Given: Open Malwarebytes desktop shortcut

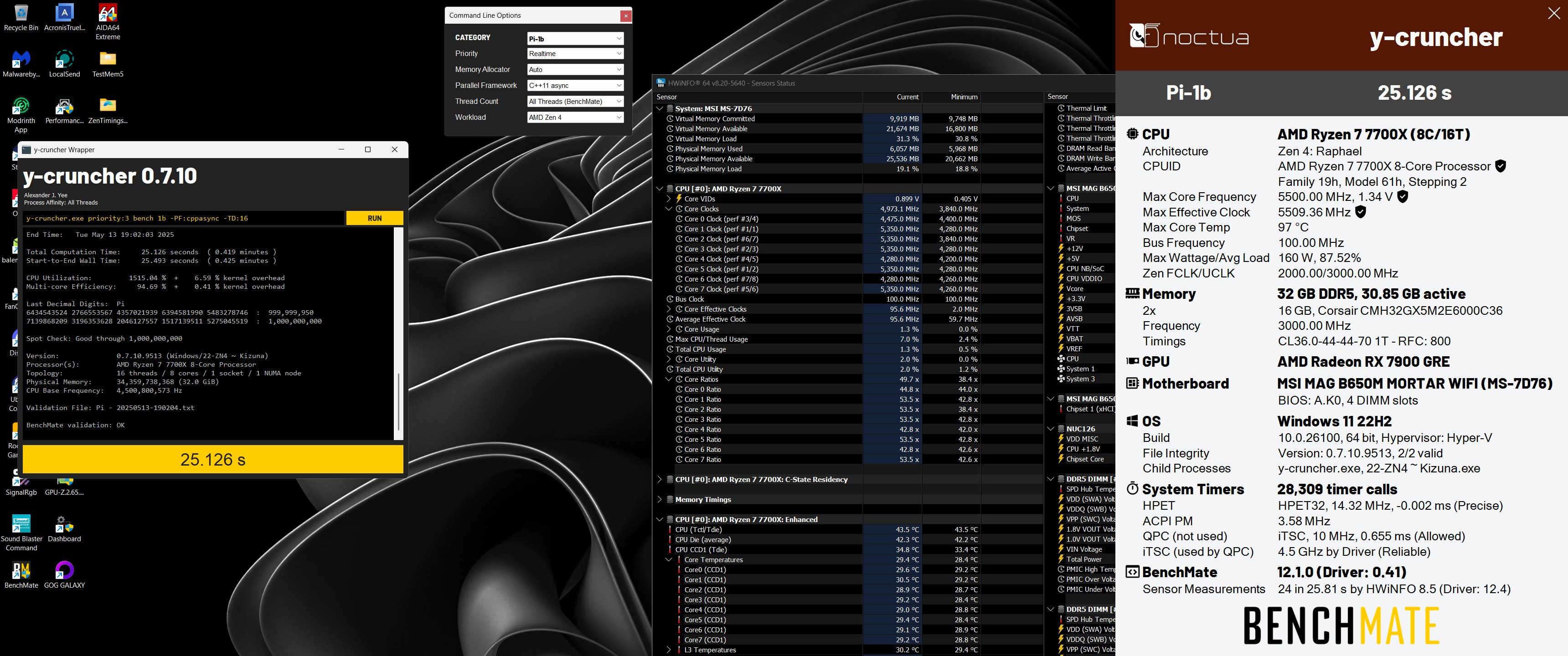Looking at the screenshot, I should (x=21, y=64).
